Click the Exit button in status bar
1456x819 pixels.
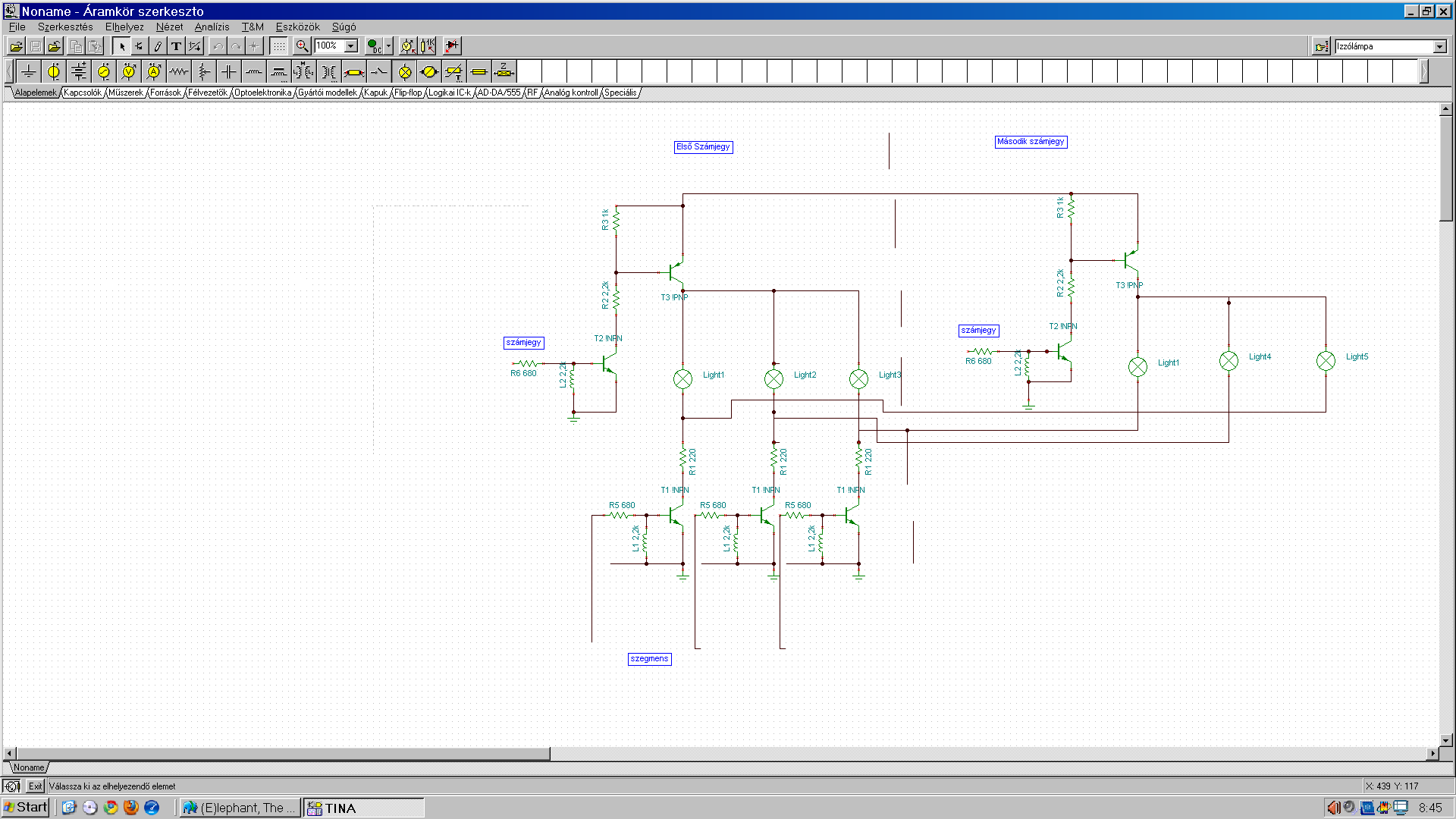36,786
